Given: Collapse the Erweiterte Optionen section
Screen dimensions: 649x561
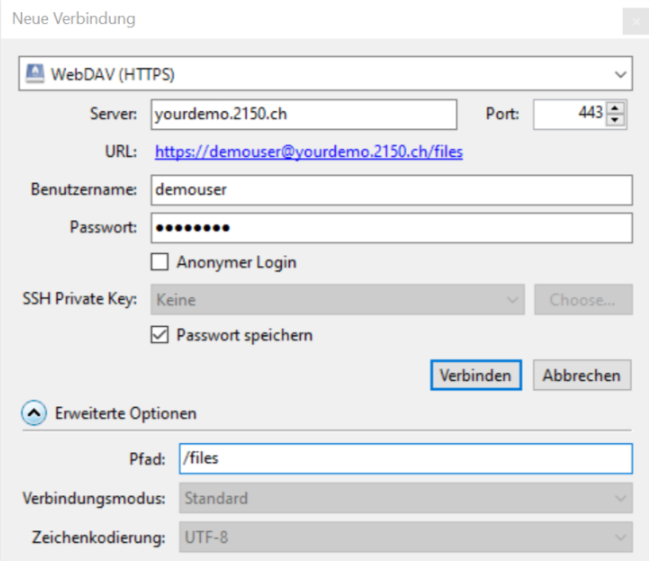Looking at the screenshot, I should (x=33, y=412).
